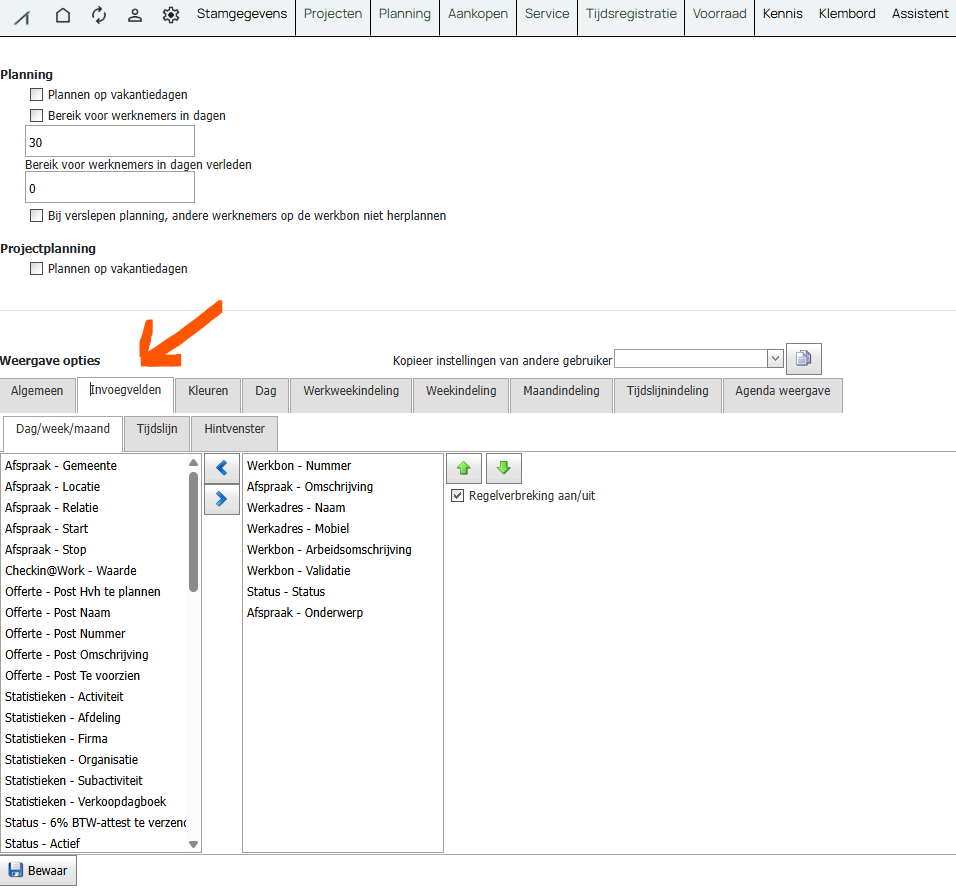956x894 pixels.
Task: Click the field containing 30
Action: pos(110,141)
